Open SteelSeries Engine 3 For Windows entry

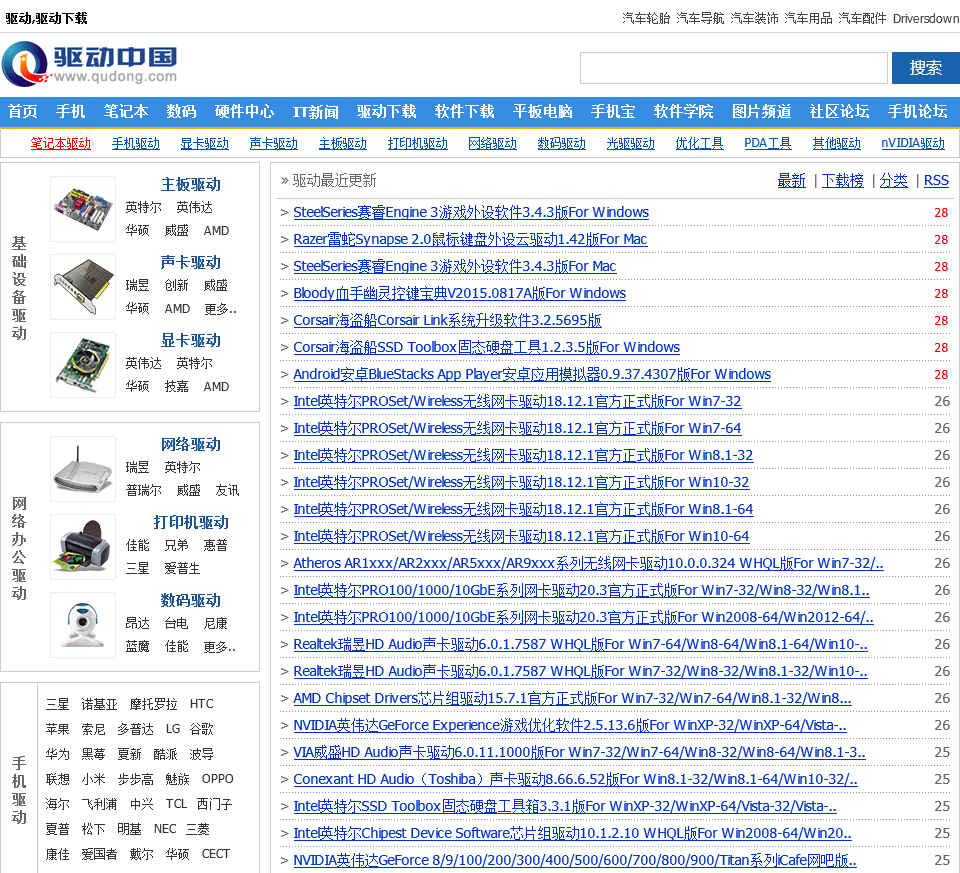471,212
